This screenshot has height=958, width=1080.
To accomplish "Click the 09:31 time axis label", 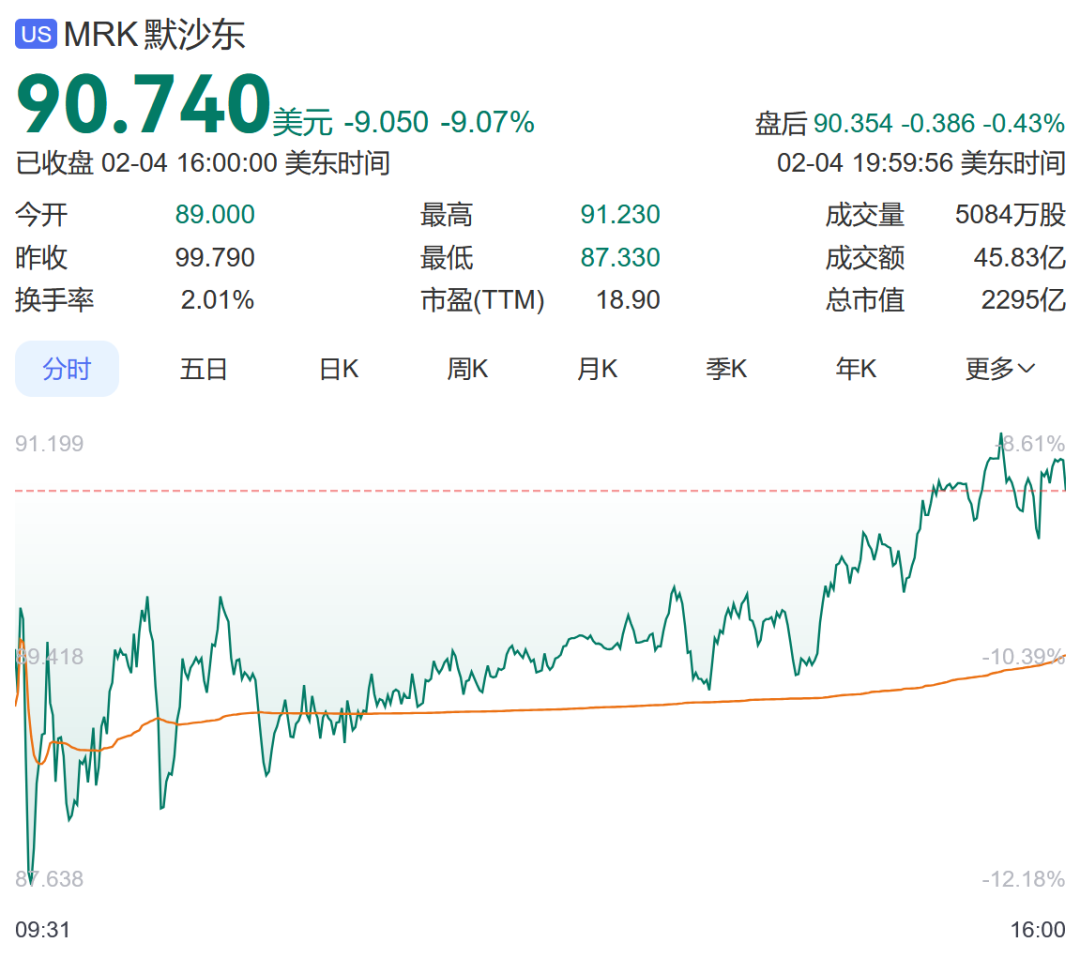I will pos(44,929).
